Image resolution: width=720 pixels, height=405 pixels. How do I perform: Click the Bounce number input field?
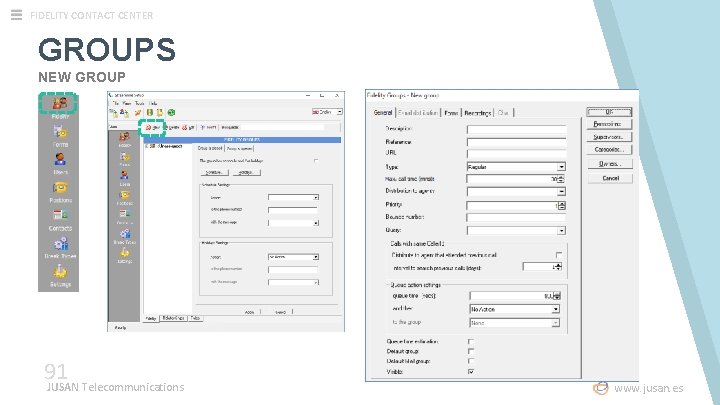tap(516, 218)
